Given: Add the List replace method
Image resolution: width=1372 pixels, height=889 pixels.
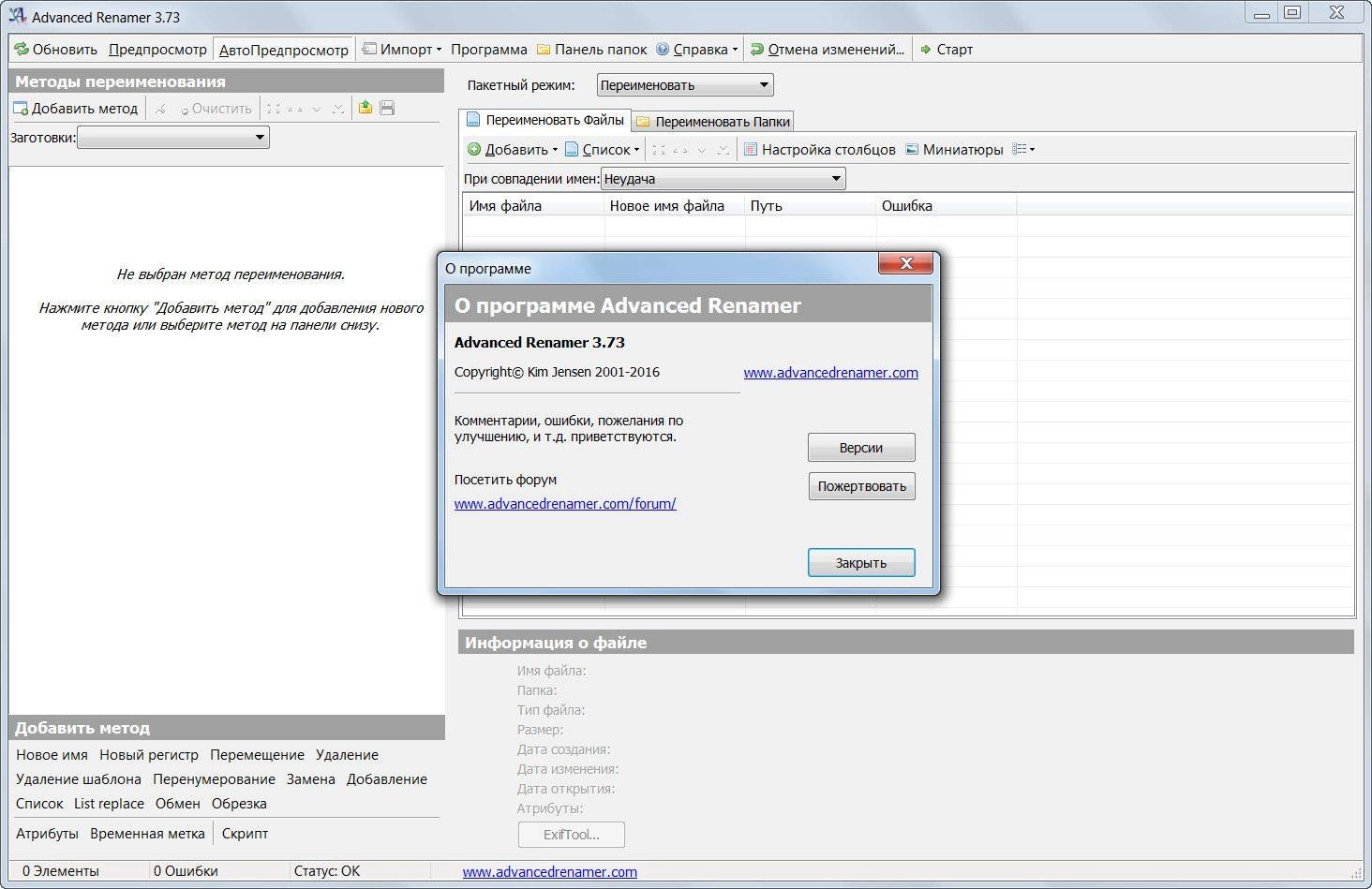Looking at the screenshot, I should (109, 804).
